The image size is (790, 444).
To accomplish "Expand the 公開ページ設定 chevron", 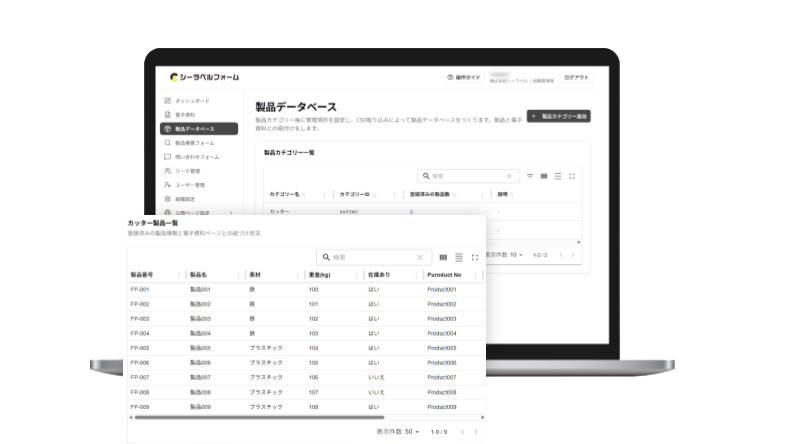I will click(231, 213).
